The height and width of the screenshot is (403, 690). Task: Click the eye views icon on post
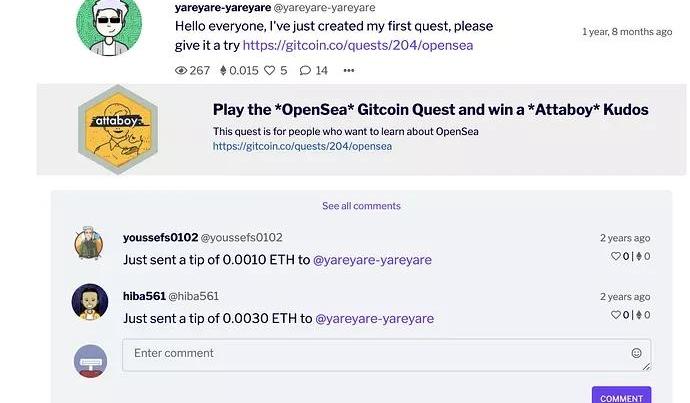181,71
